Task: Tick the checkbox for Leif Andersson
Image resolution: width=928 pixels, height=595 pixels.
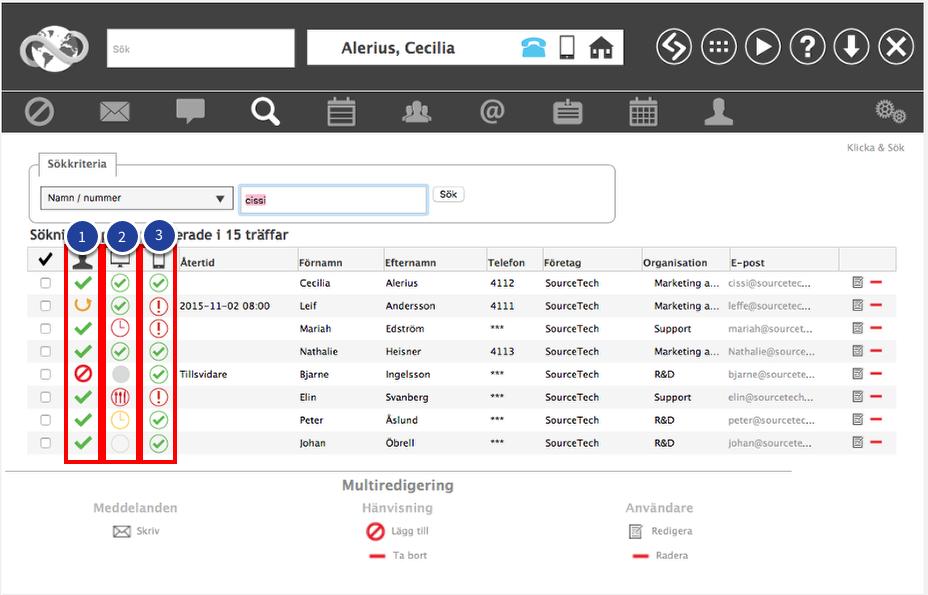Action: [x=46, y=305]
